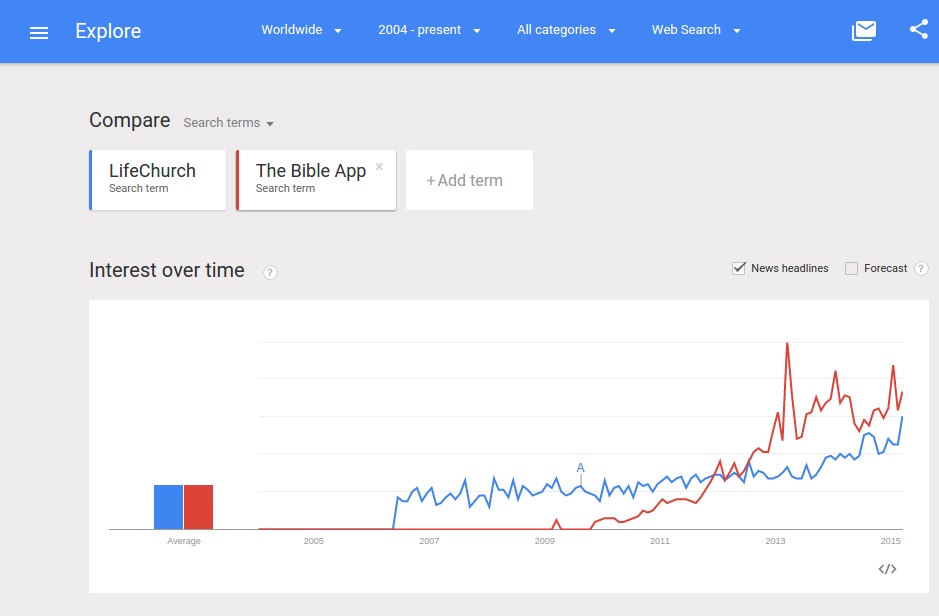Viewport: 939px width, 616px height.
Task: Open the mail subscriptions icon
Action: click(x=863, y=31)
